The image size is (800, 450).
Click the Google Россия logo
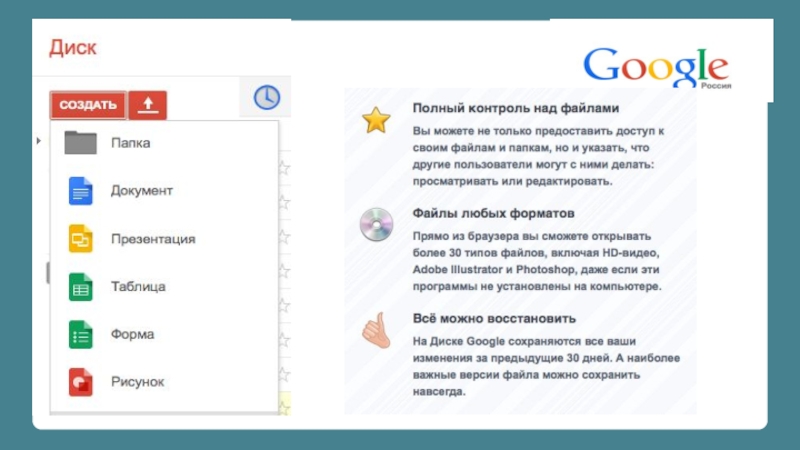(x=657, y=67)
